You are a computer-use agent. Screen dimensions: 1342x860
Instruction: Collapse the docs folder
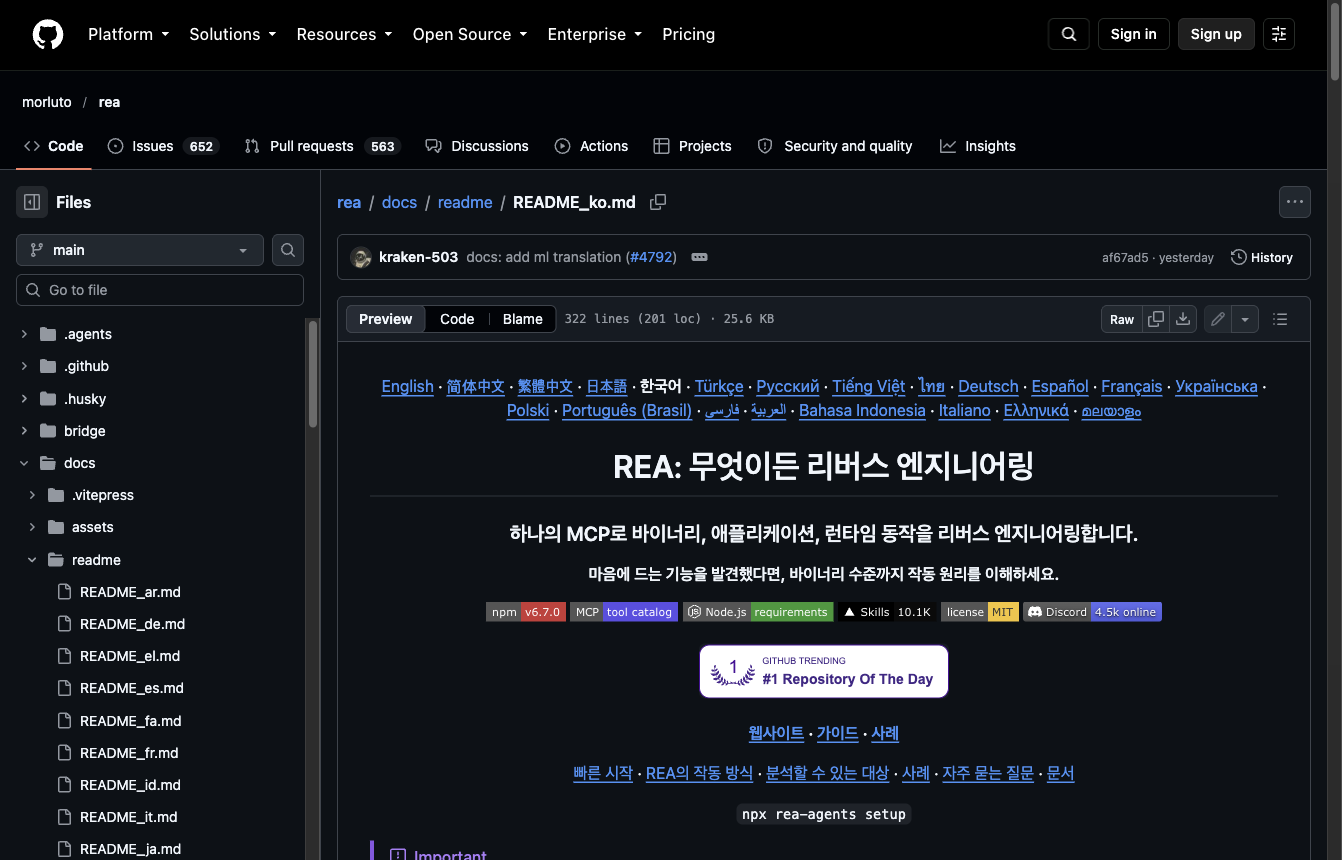click(24, 463)
